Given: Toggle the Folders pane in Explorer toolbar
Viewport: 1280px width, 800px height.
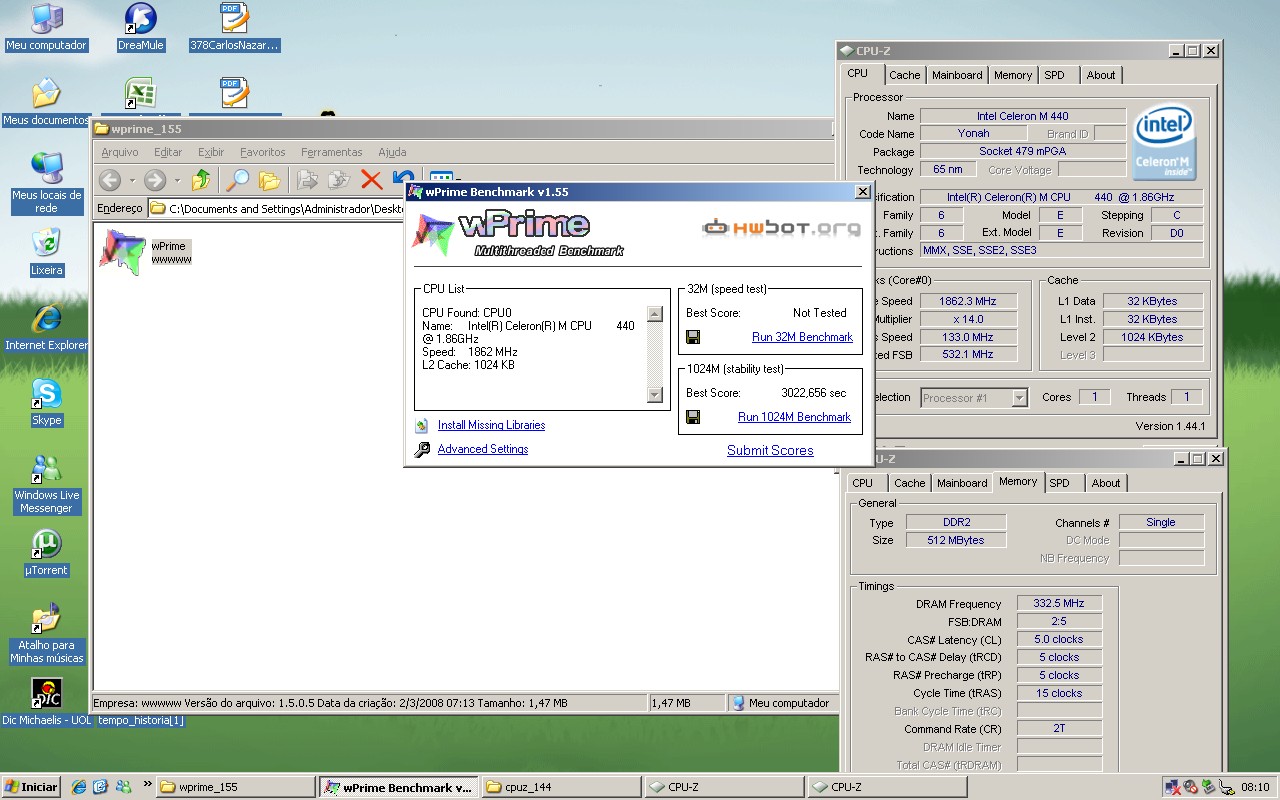Looking at the screenshot, I should coord(269,180).
